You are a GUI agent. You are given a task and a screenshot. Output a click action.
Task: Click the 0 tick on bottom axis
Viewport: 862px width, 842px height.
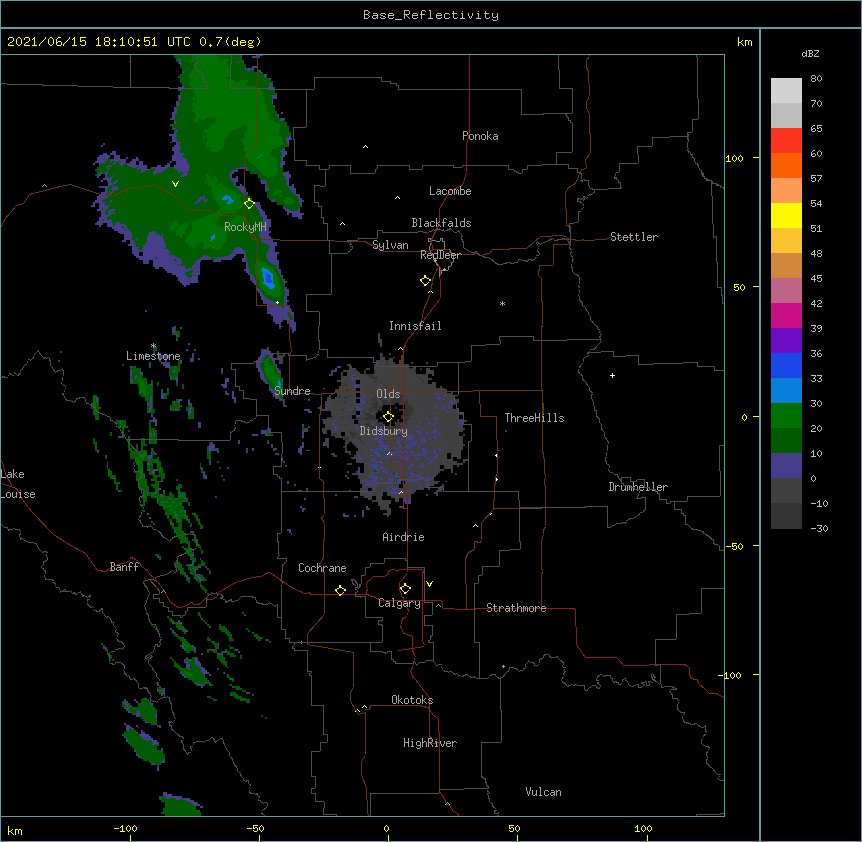tap(386, 828)
